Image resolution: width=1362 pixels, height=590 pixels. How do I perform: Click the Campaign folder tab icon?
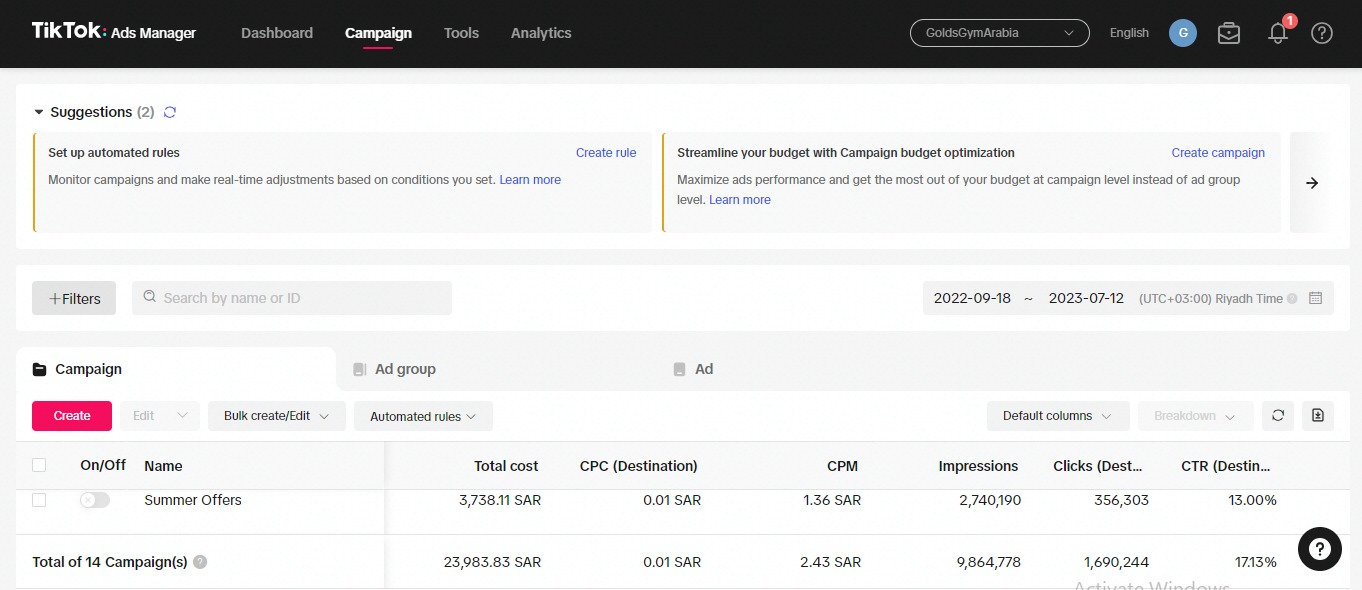click(x=40, y=369)
